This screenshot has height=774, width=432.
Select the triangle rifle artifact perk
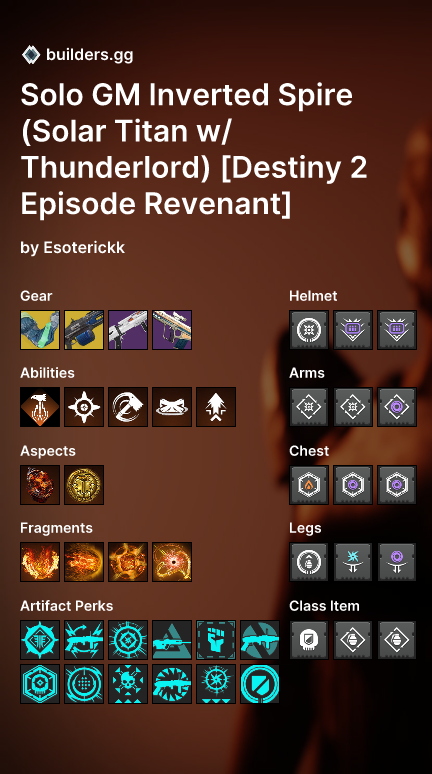click(x=172, y=640)
